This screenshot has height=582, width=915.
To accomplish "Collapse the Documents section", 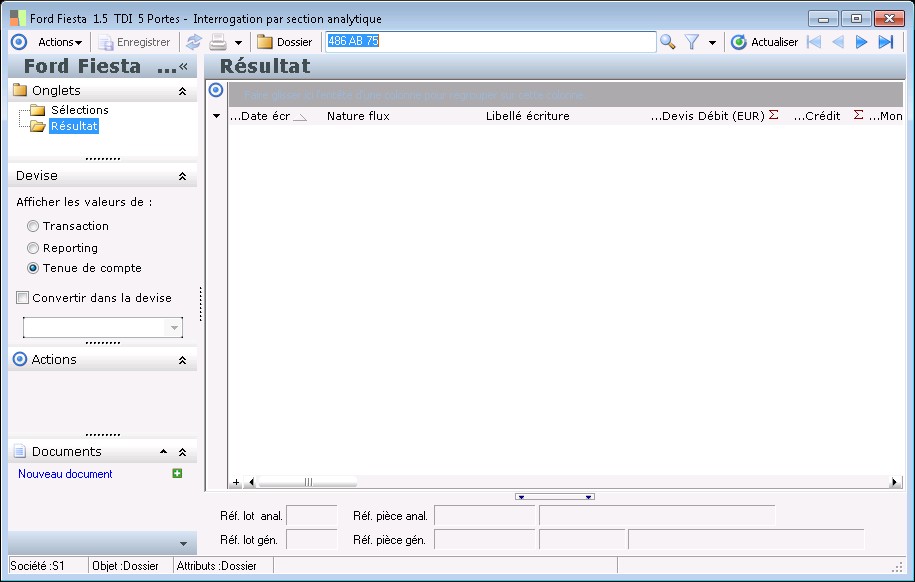I will pos(182,452).
